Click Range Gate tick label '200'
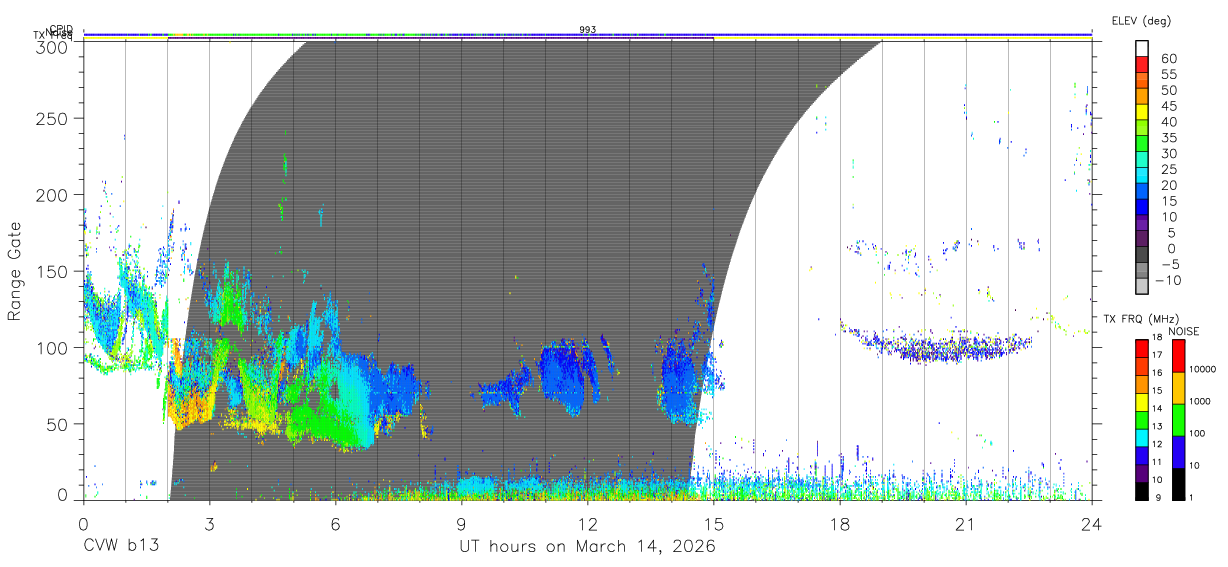The width and height of the screenshot is (1228, 567). pyautogui.click(x=54, y=195)
